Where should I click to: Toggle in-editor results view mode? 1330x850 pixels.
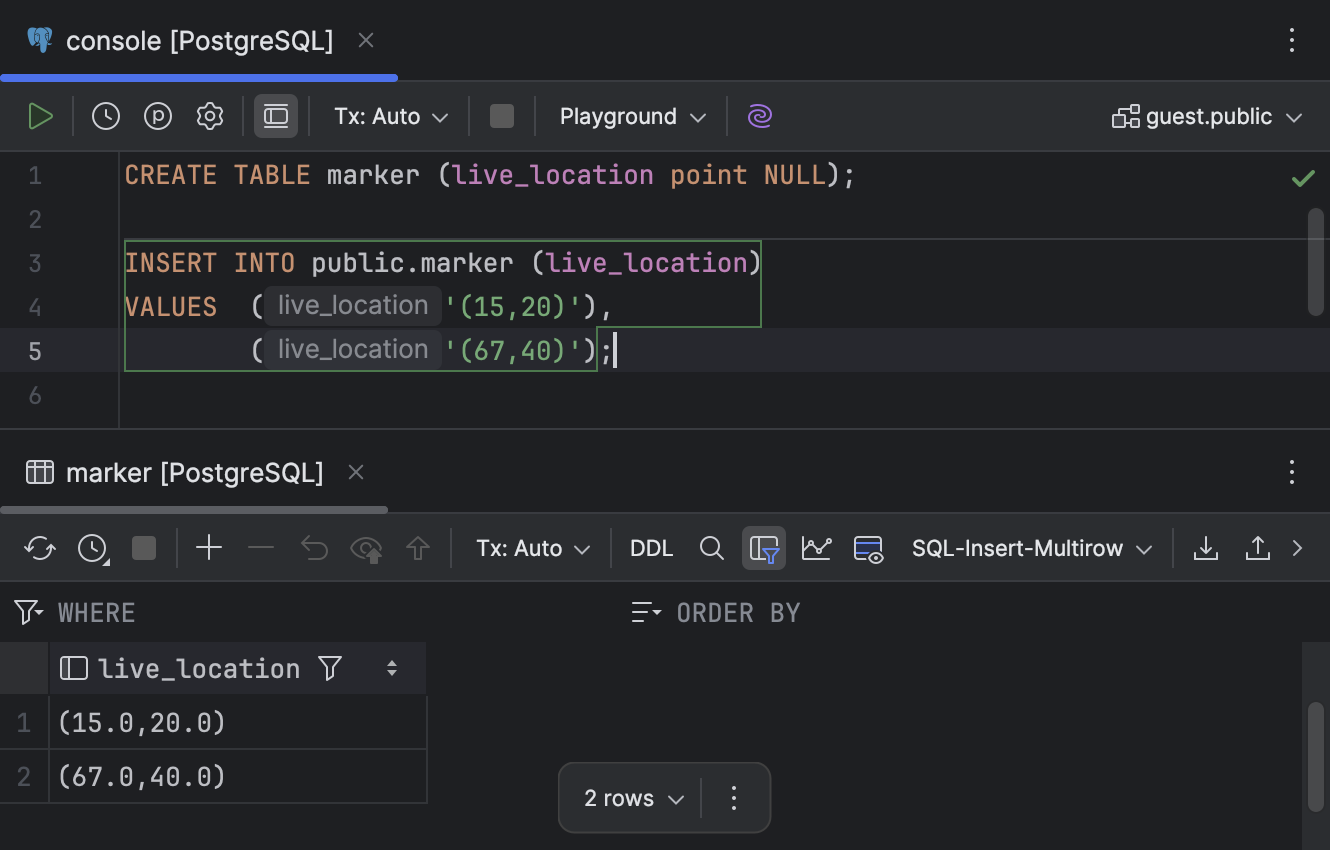[x=276, y=117]
